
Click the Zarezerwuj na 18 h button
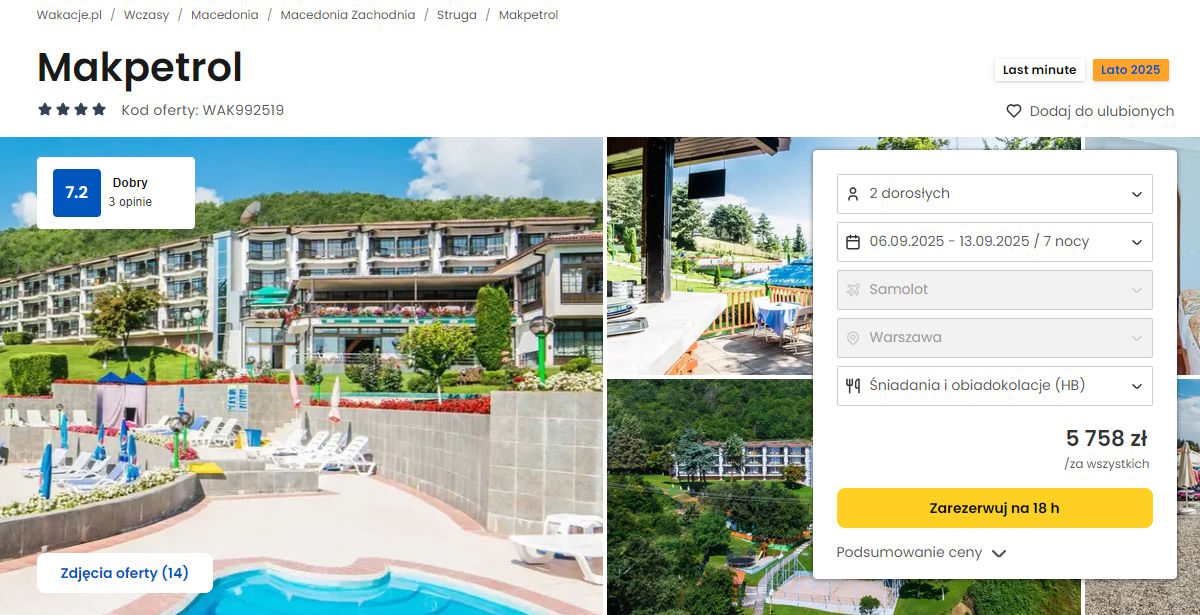pos(994,508)
